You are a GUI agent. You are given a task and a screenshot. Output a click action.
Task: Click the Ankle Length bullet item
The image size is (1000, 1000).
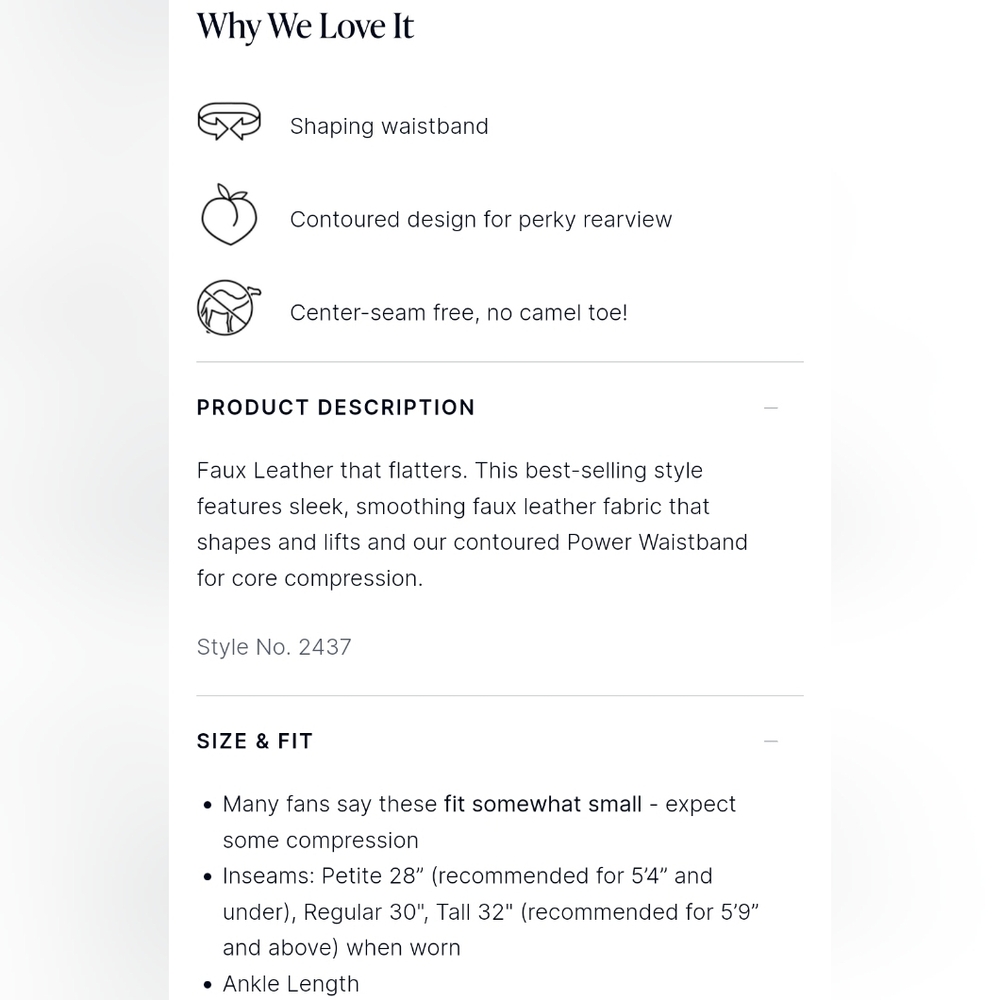[291, 984]
